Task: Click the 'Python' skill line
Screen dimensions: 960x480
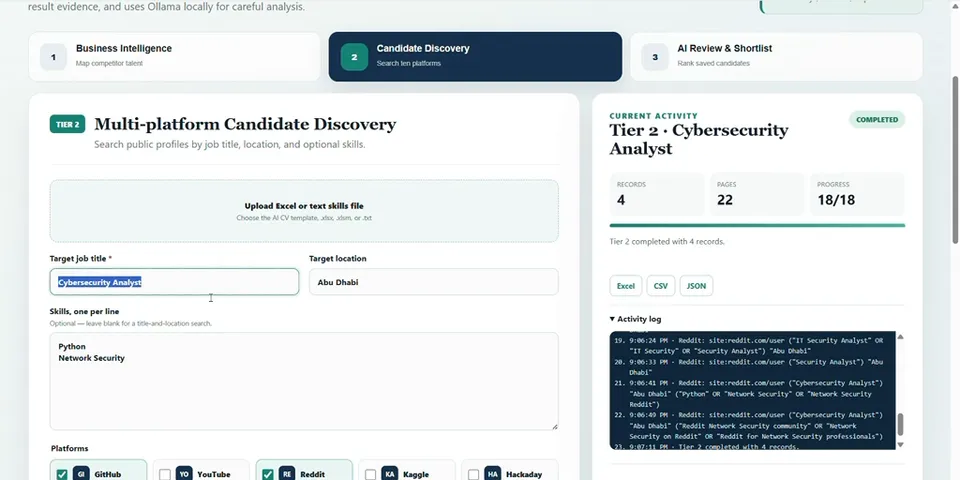Action: 72,347
